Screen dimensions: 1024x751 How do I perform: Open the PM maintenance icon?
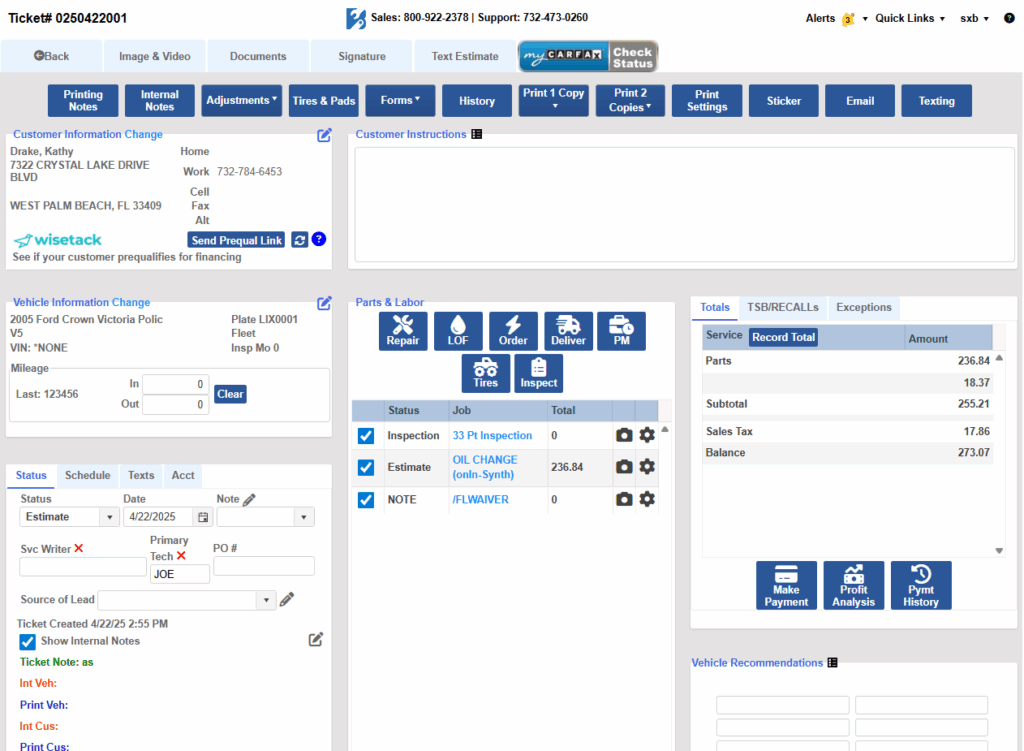(621, 331)
